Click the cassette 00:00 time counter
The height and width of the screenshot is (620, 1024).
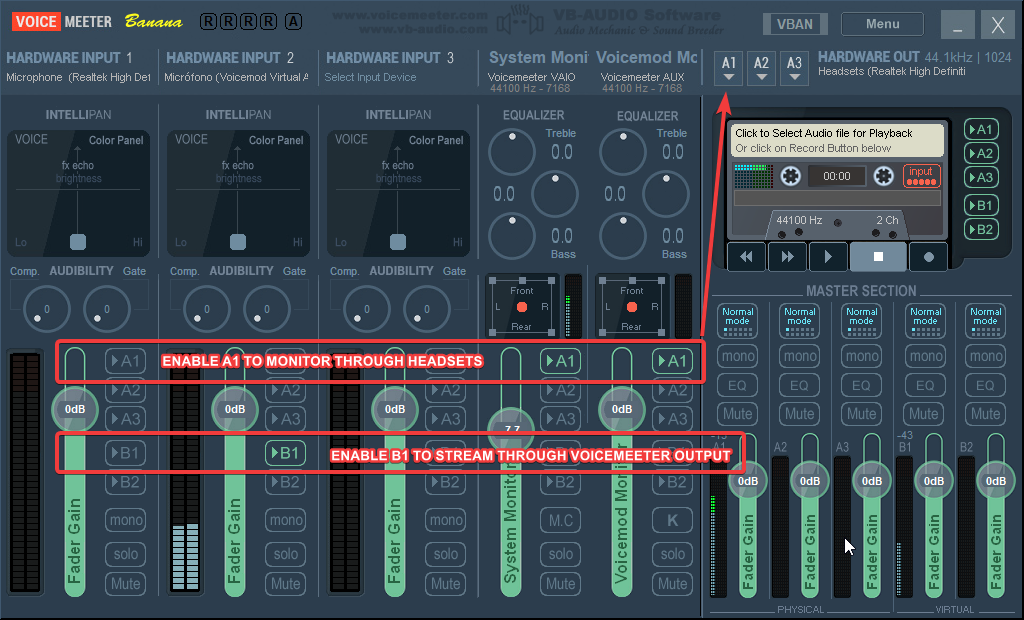pyautogui.click(x=837, y=176)
